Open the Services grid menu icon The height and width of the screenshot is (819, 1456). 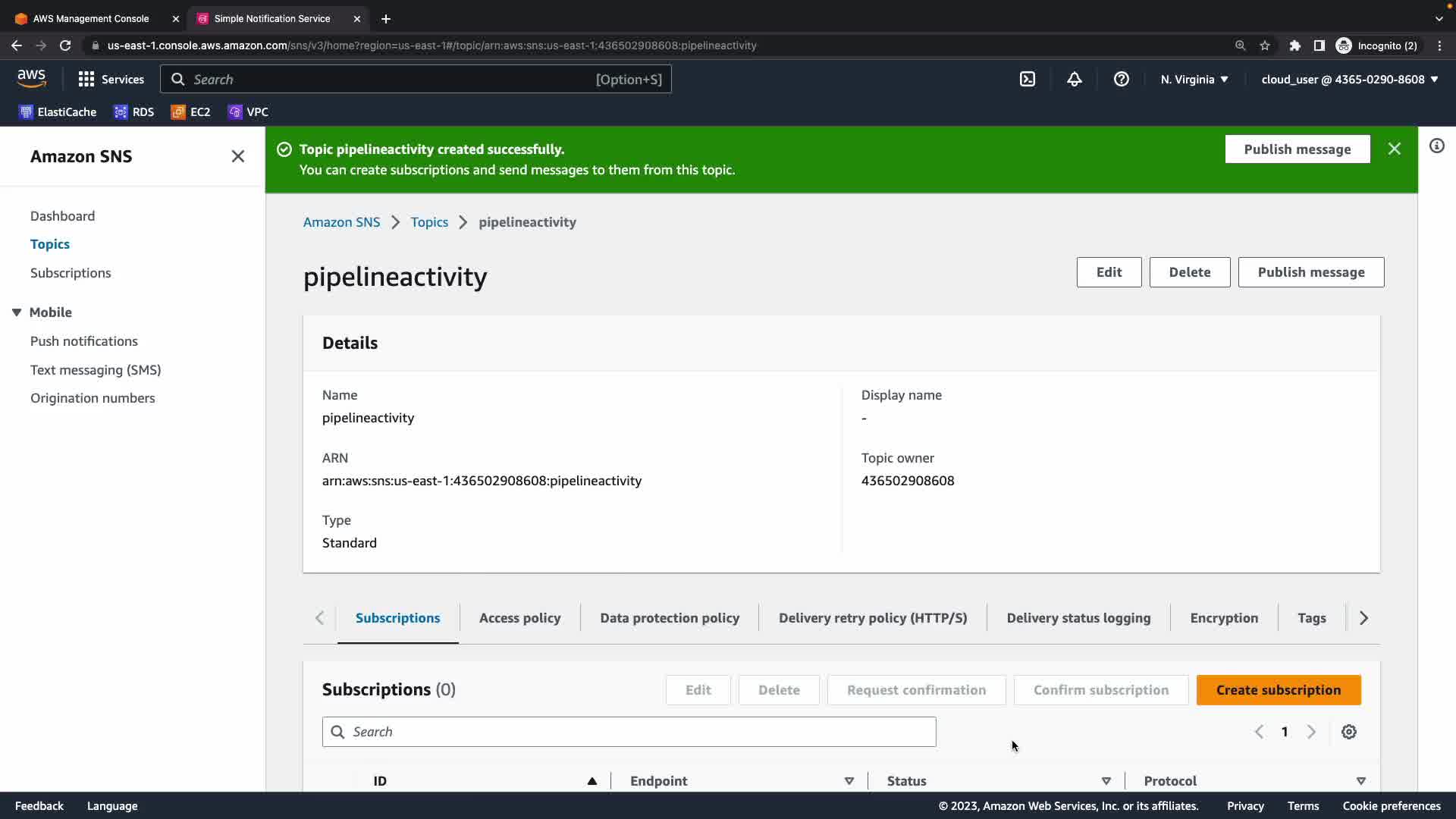[86, 79]
